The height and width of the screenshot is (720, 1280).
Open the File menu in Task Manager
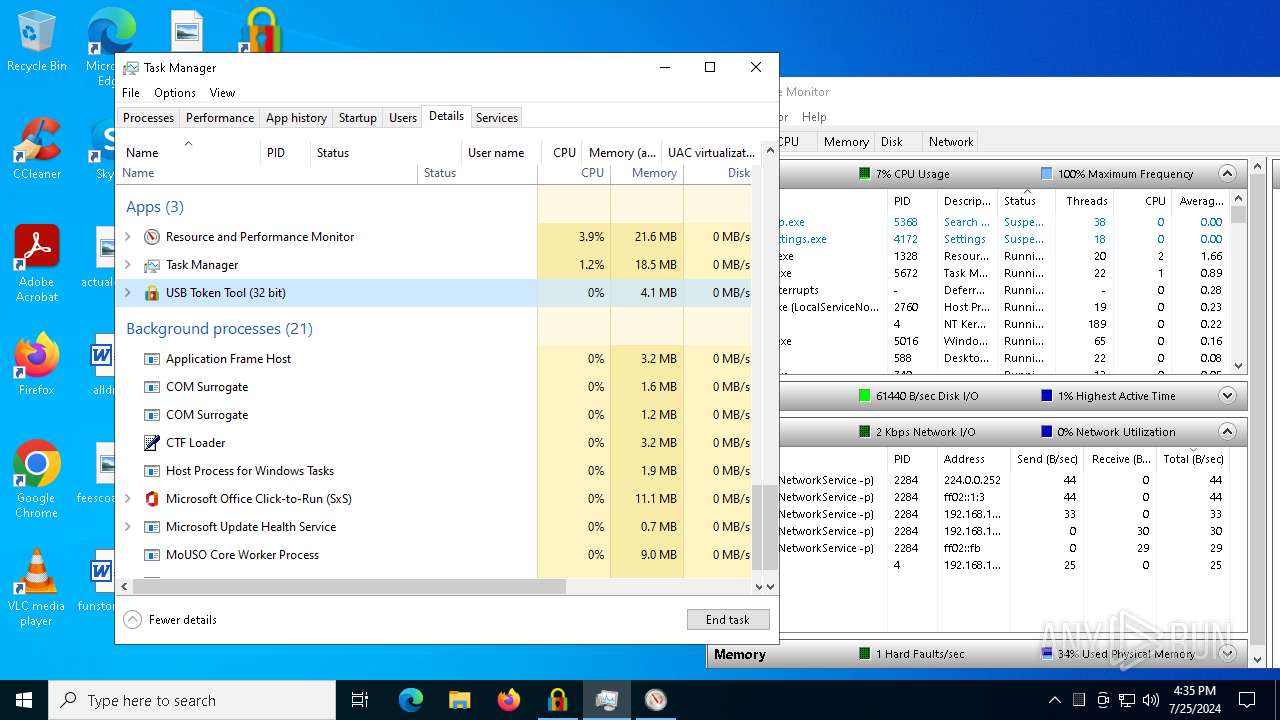click(131, 93)
